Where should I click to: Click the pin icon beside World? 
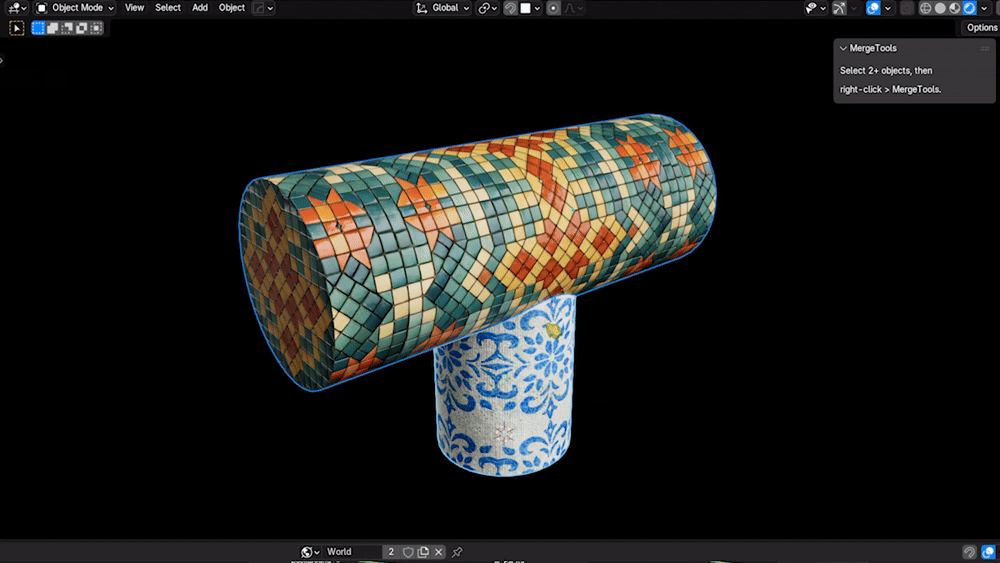pyautogui.click(x=457, y=552)
